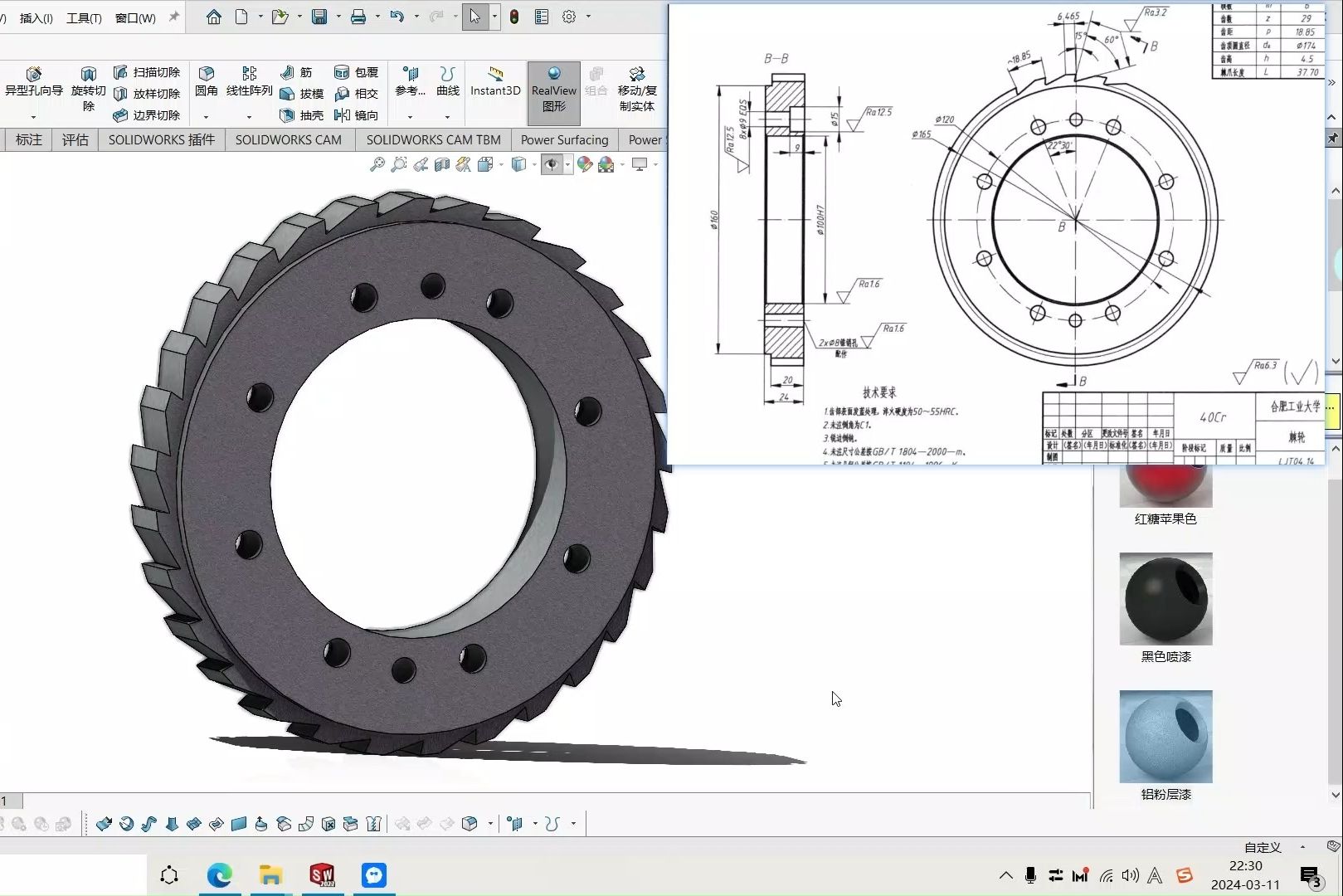Viewport: 1343px width, 896px height.
Task: Open the 窗口(W) menu
Action: (134, 17)
